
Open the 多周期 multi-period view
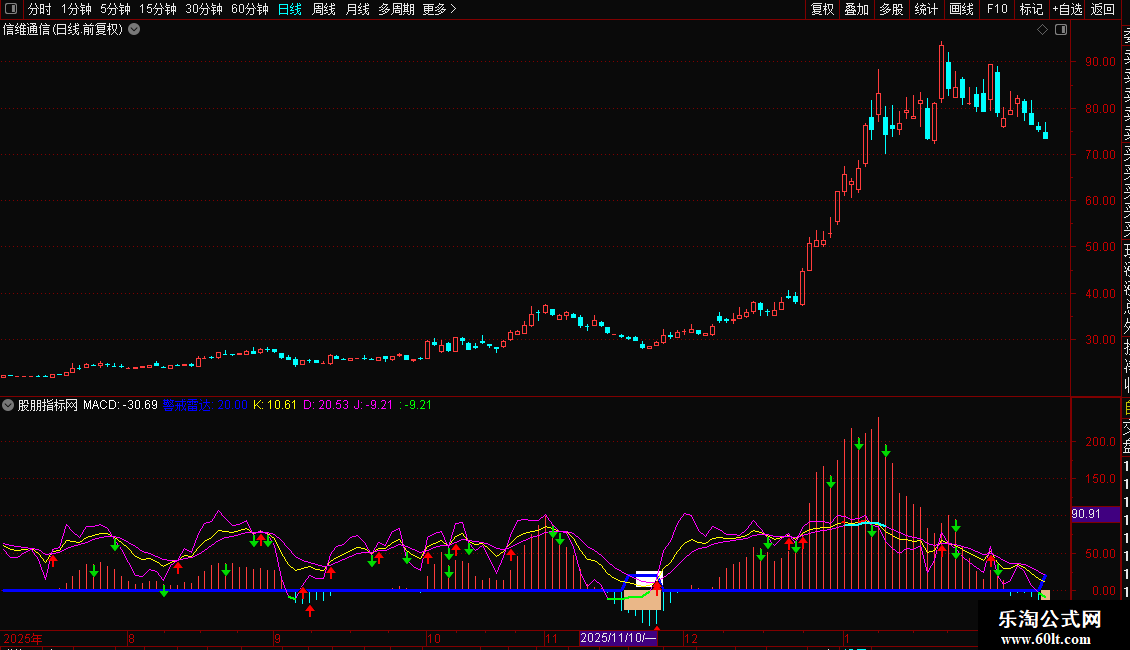(x=397, y=9)
